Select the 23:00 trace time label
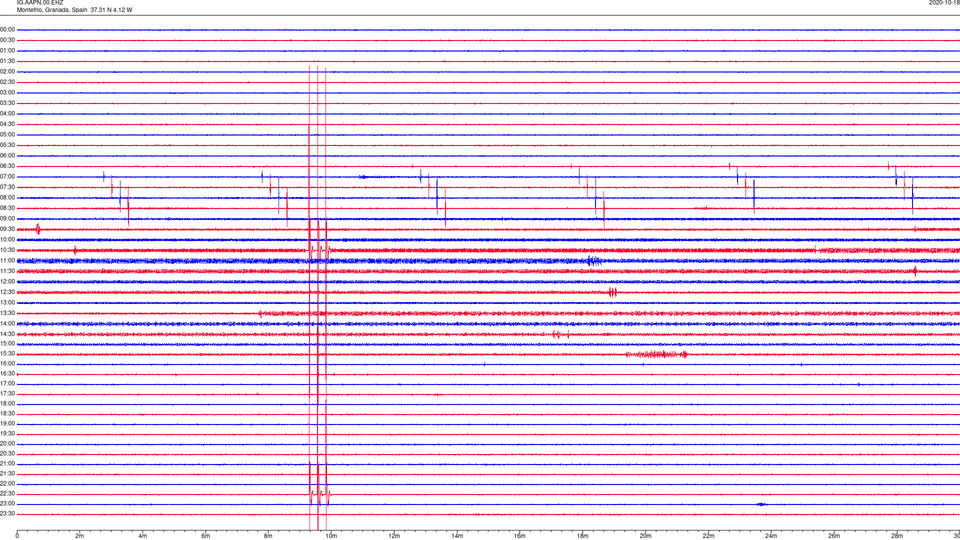The image size is (960, 540). pos(7,504)
